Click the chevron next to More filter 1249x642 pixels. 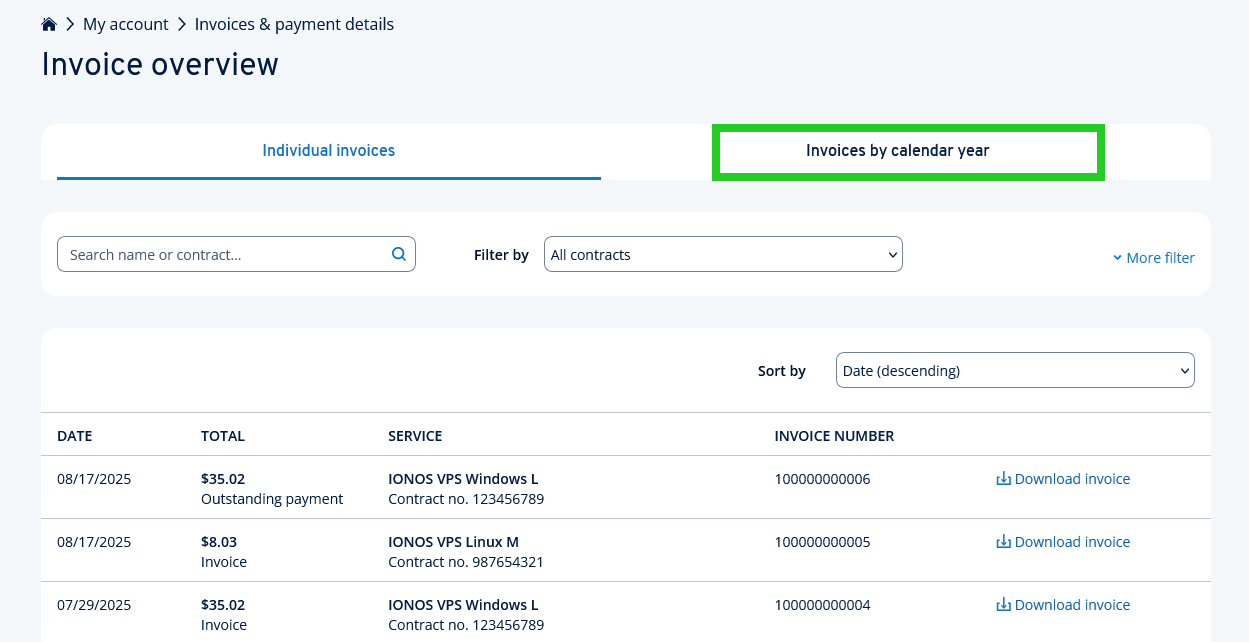[x=1117, y=257]
